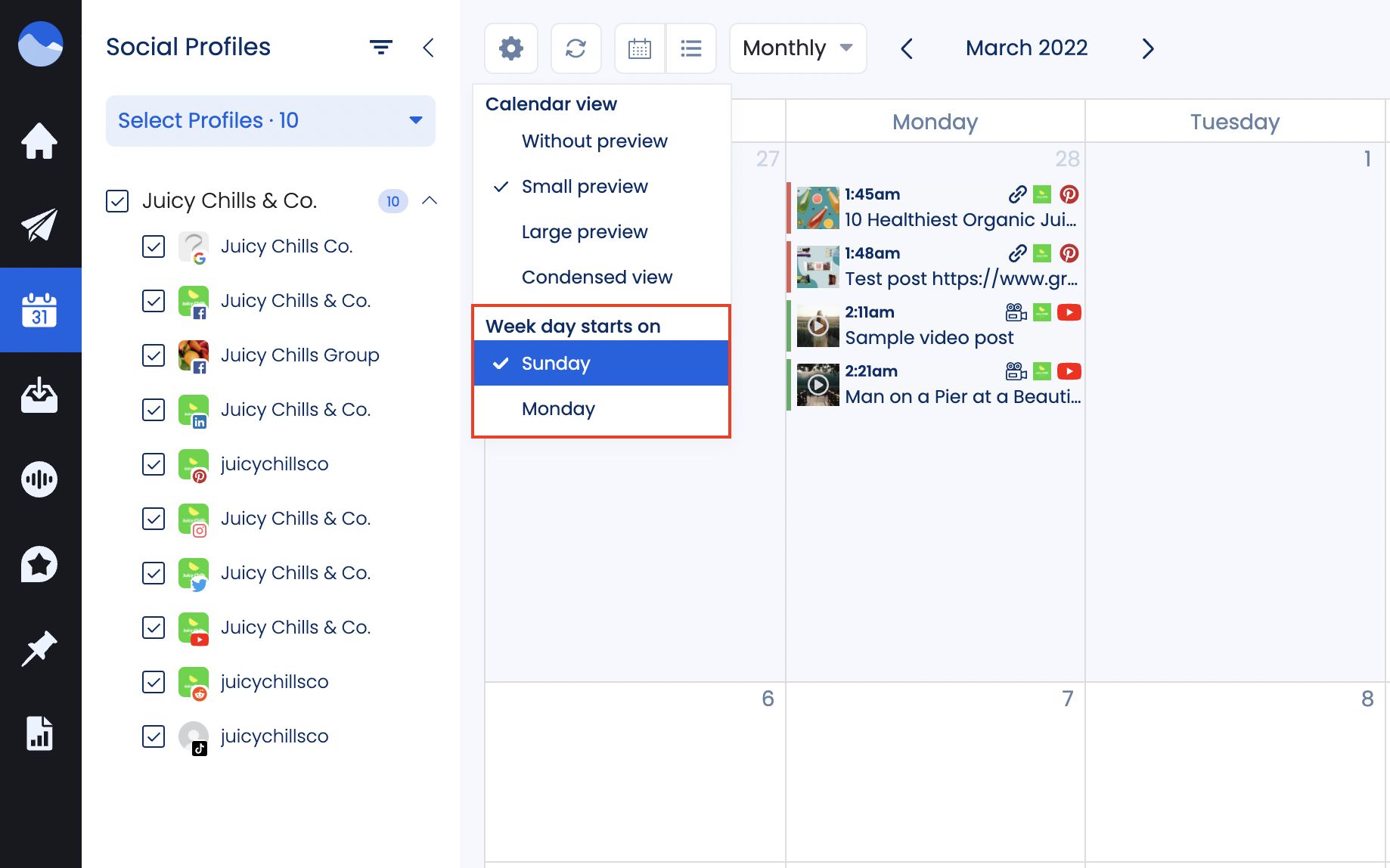Uncheck Juicy Chills & Co. Twitter checkbox

[x=154, y=573]
